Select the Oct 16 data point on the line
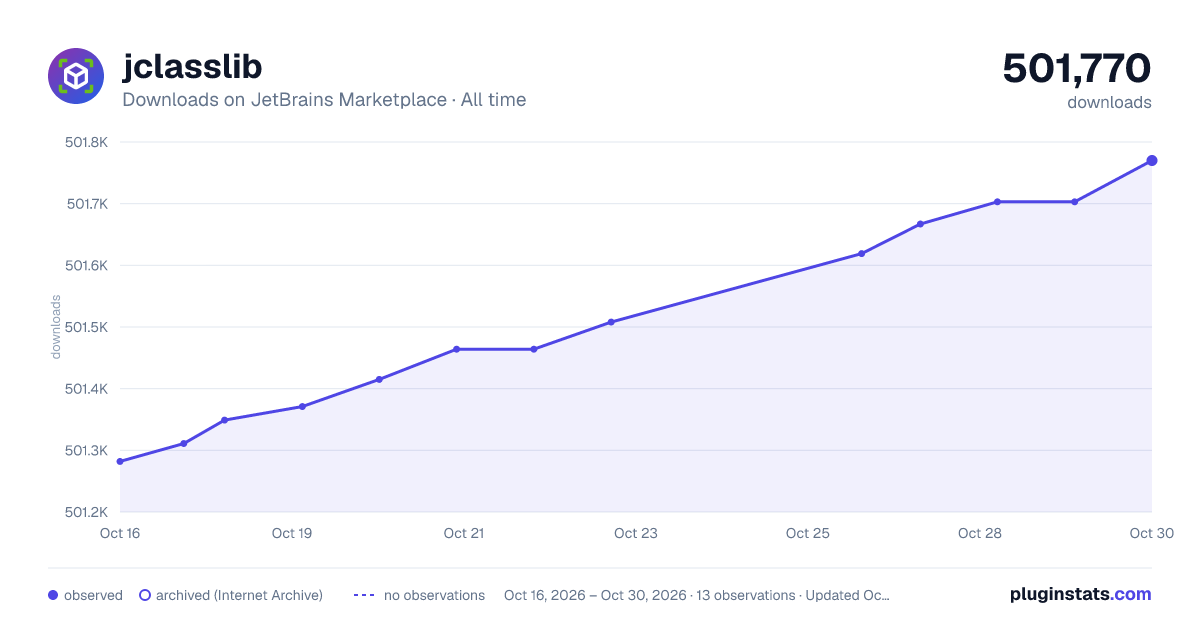The height and width of the screenshot is (630, 1200). point(120,461)
